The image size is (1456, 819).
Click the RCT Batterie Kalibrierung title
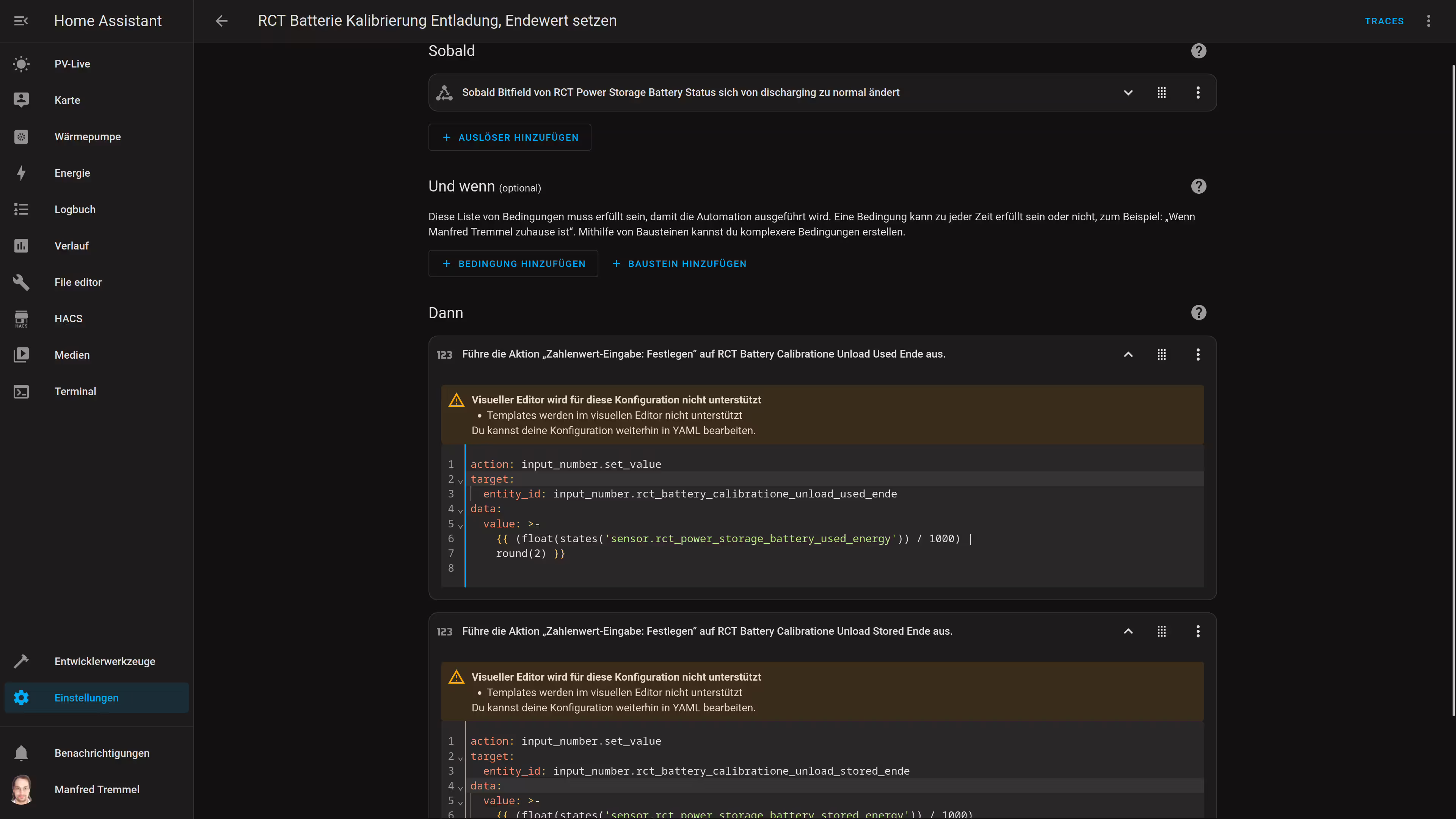437,21
